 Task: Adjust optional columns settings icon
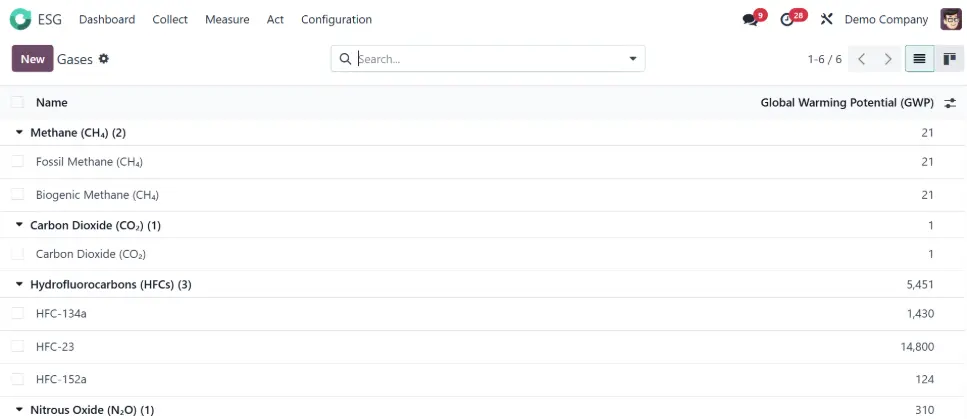(x=950, y=102)
